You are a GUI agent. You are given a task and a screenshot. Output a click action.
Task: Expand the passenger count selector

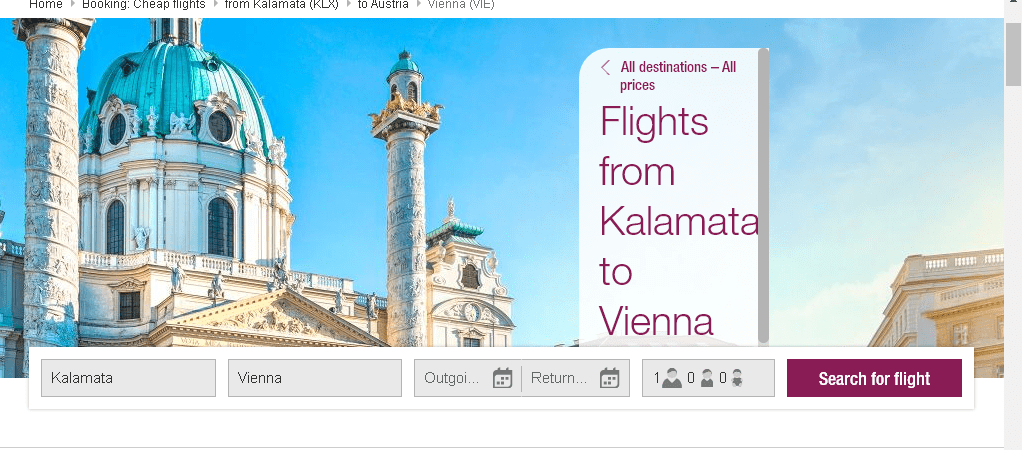(x=708, y=378)
